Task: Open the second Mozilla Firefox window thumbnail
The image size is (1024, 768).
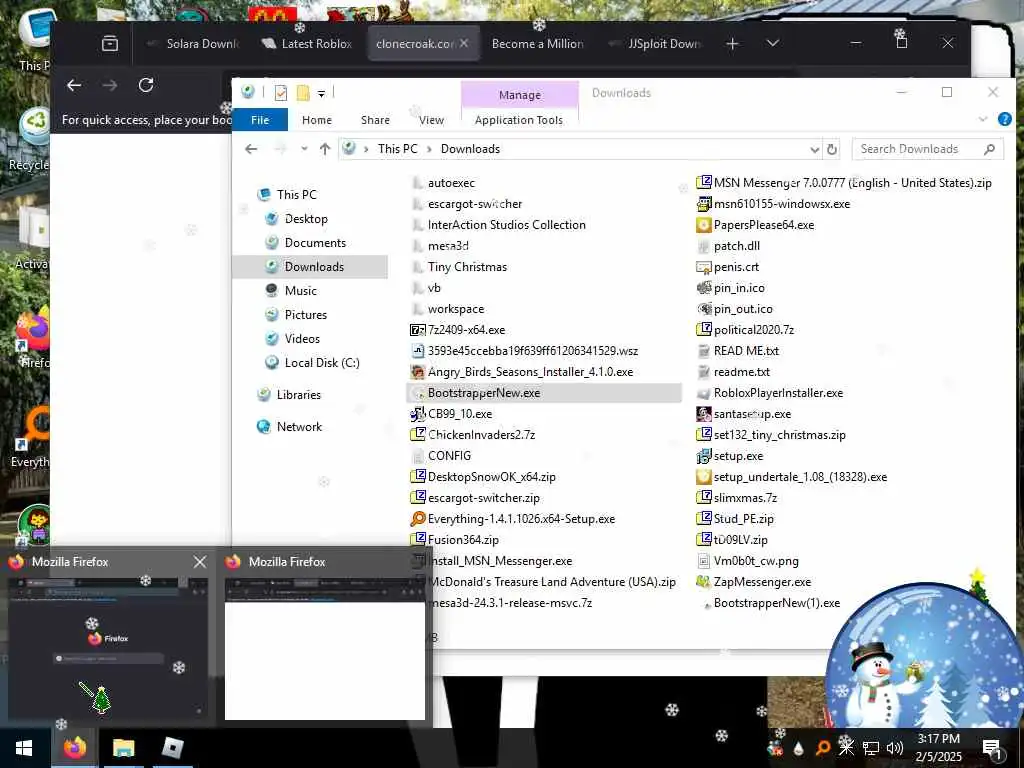Action: [325, 648]
